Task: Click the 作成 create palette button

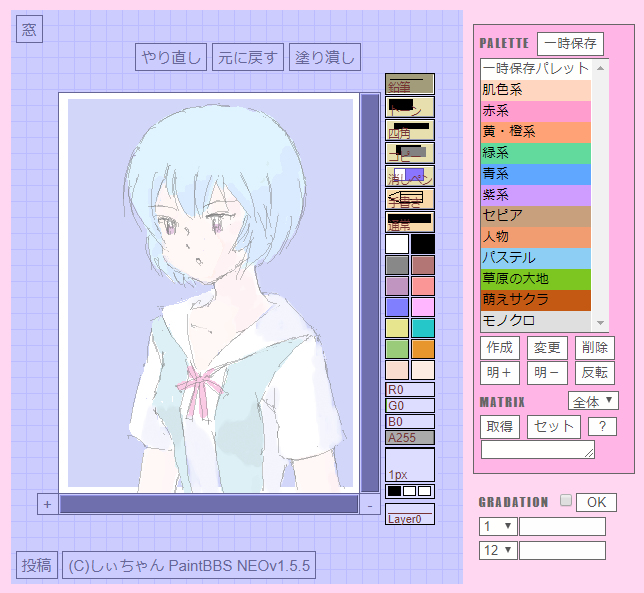Action: [x=500, y=348]
